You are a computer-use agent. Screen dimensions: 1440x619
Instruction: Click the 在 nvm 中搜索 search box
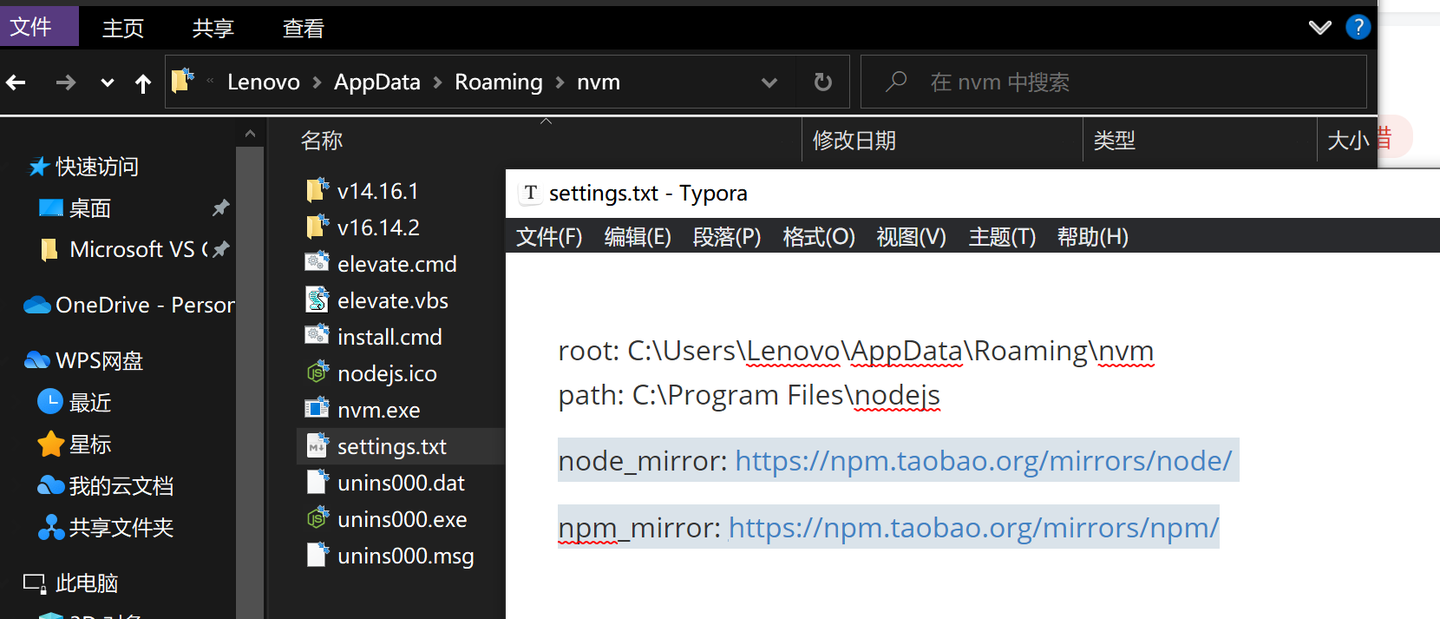(x=1110, y=82)
